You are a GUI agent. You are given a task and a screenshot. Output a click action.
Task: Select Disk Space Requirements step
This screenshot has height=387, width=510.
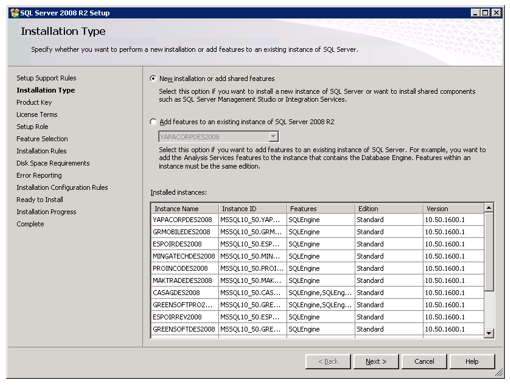[53, 163]
